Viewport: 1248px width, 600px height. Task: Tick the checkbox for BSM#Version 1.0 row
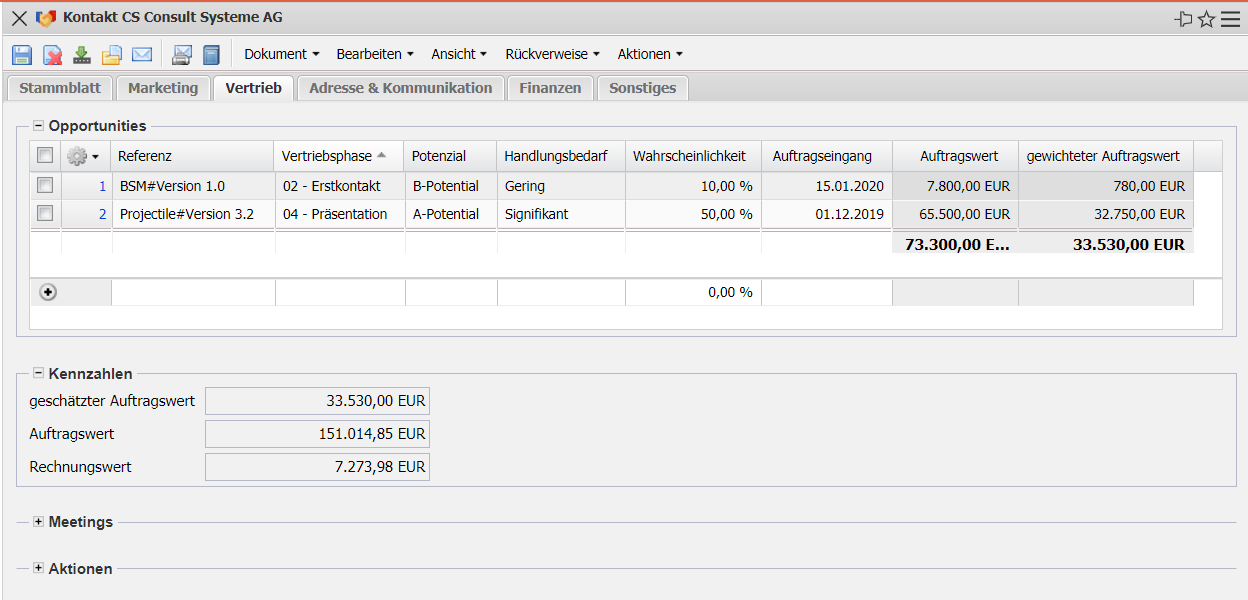[45, 186]
